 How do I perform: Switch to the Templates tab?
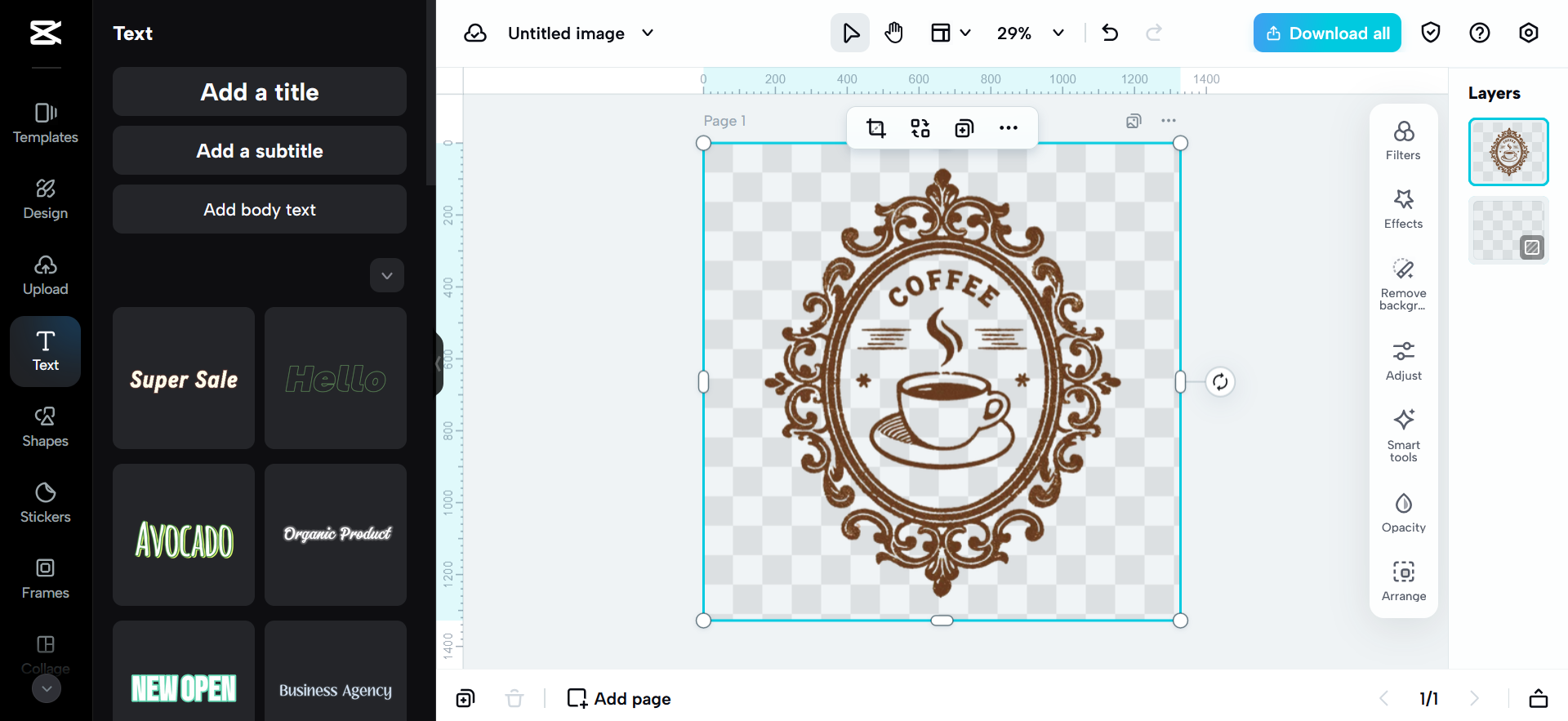[46, 122]
